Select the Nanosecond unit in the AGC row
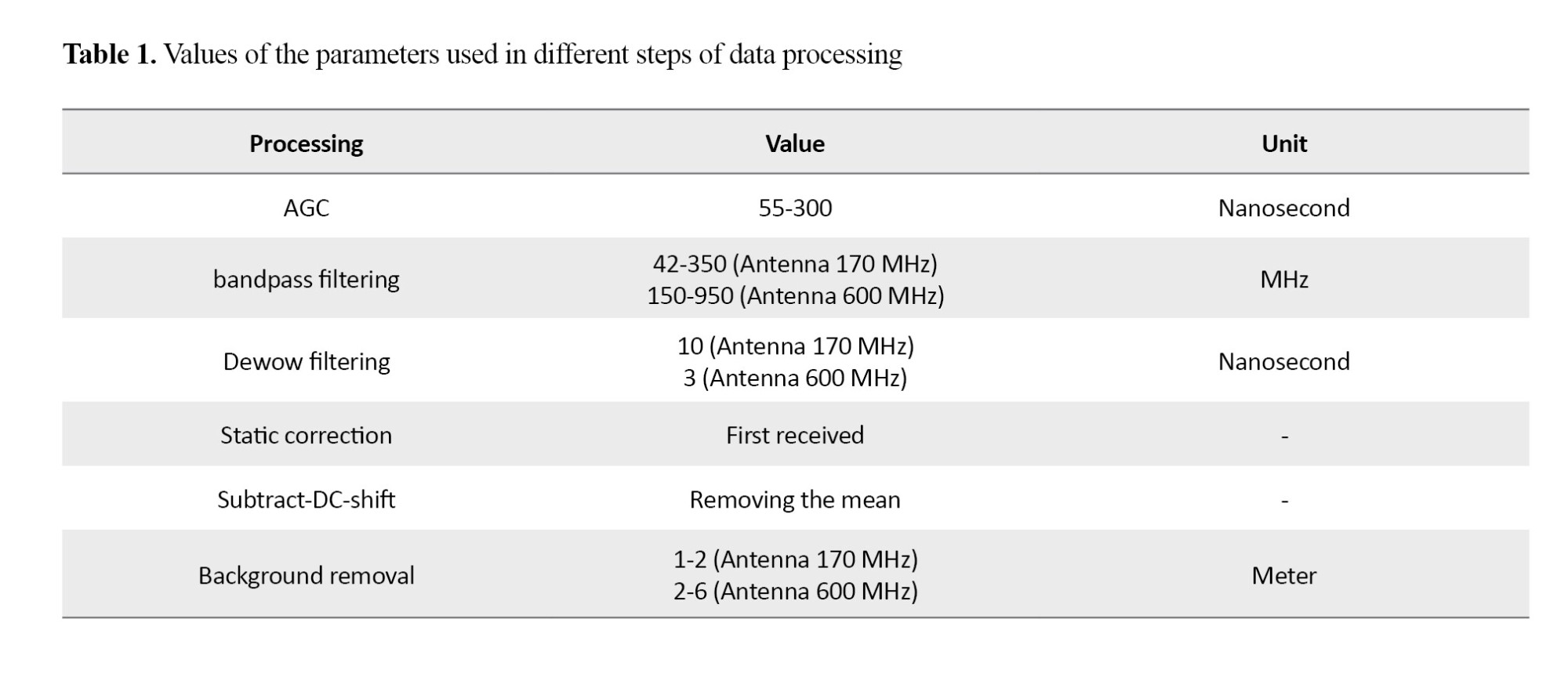Image resolution: width=1568 pixels, height=684 pixels. pyautogui.click(x=1284, y=208)
